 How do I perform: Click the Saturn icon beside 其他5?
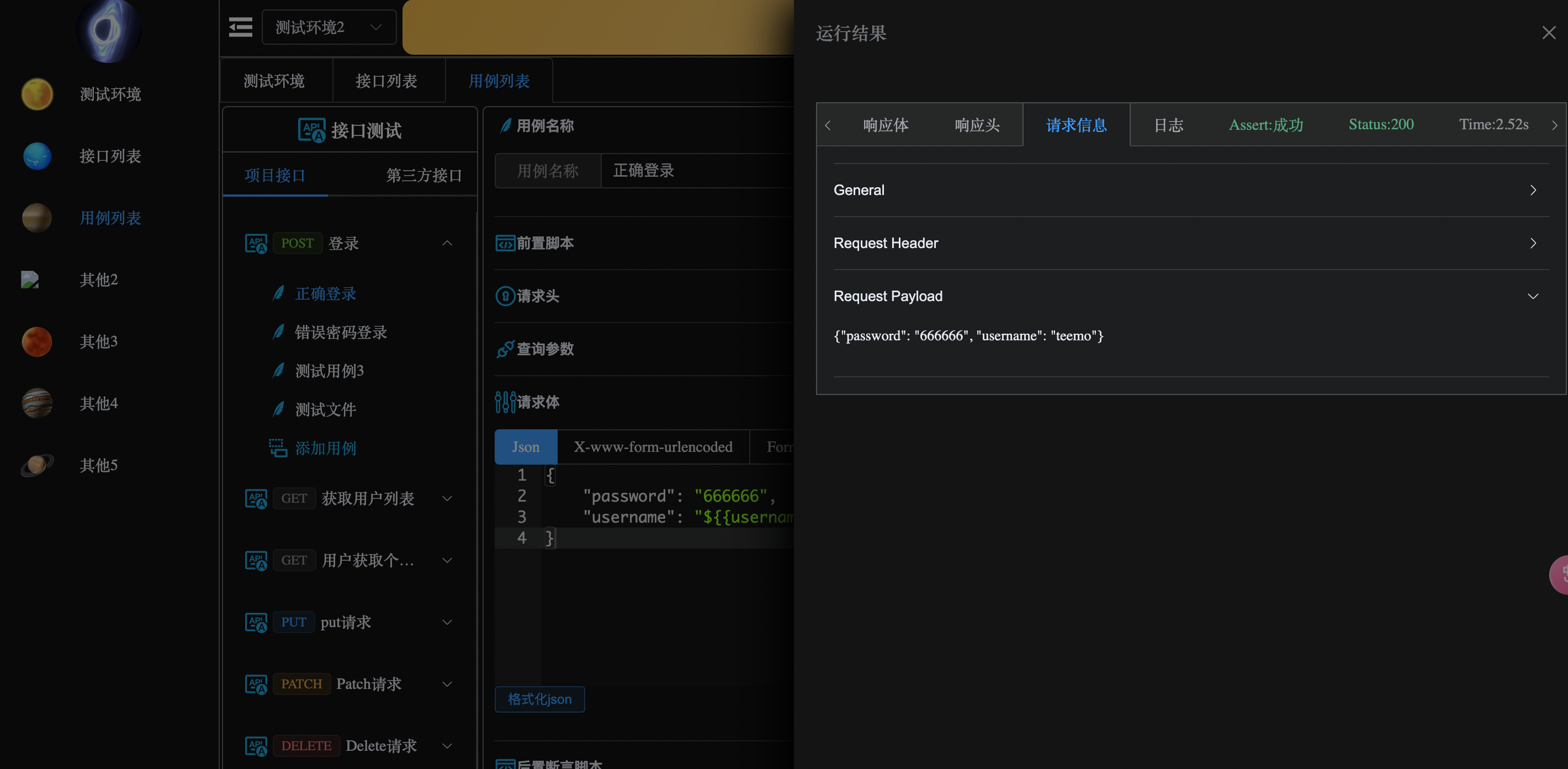37,465
